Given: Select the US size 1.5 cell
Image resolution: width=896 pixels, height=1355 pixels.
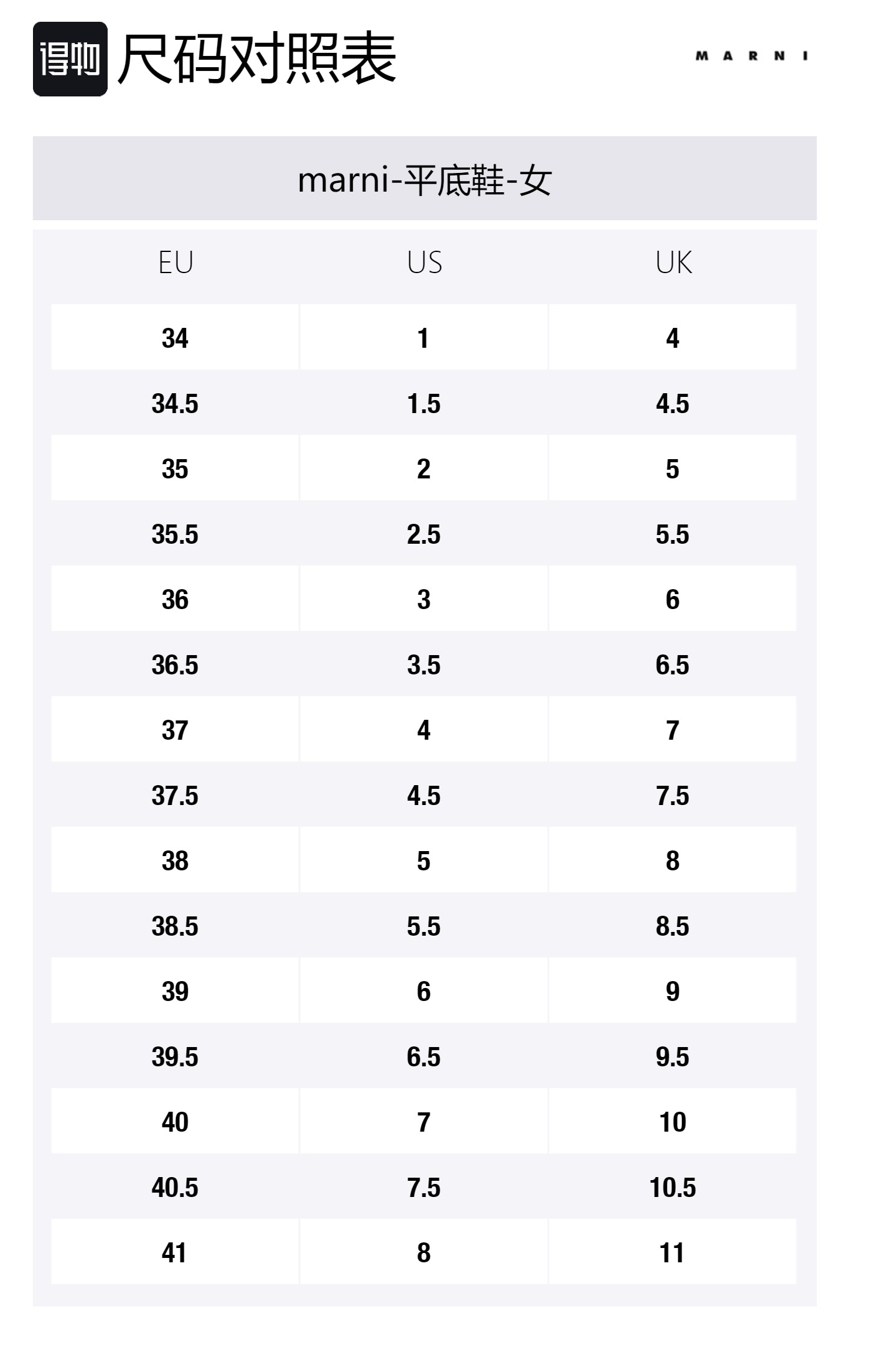Looking at the screenshot, I should tap(424, 403).
